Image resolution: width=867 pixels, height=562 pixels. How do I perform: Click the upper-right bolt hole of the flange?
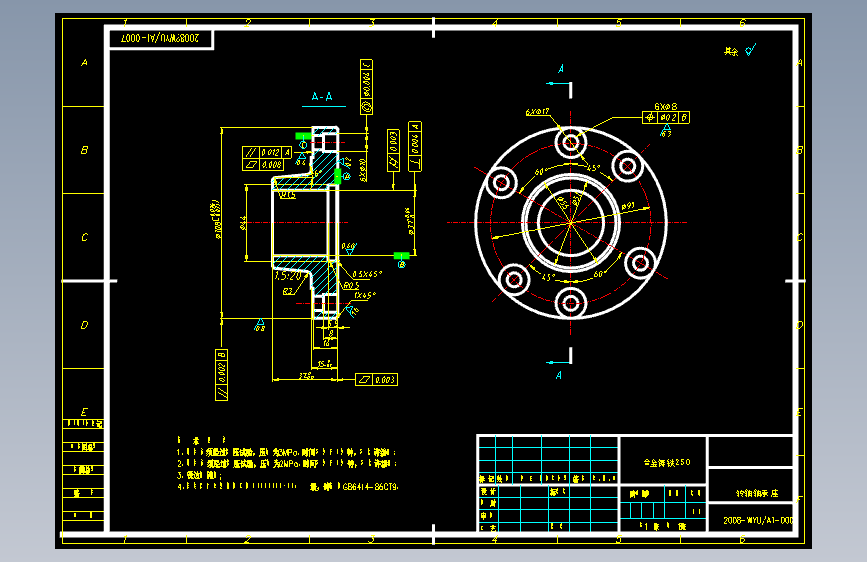pos(628,166)
